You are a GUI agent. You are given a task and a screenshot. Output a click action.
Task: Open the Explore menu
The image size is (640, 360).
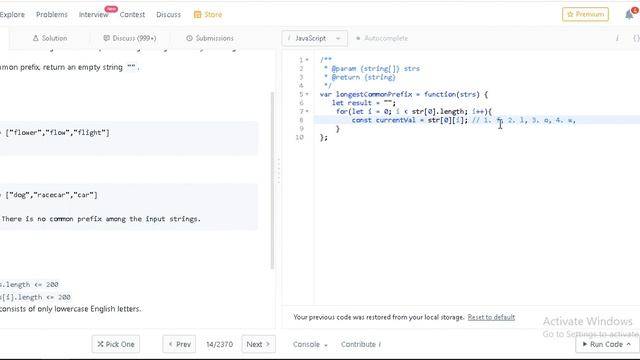[x=12, y=14]
